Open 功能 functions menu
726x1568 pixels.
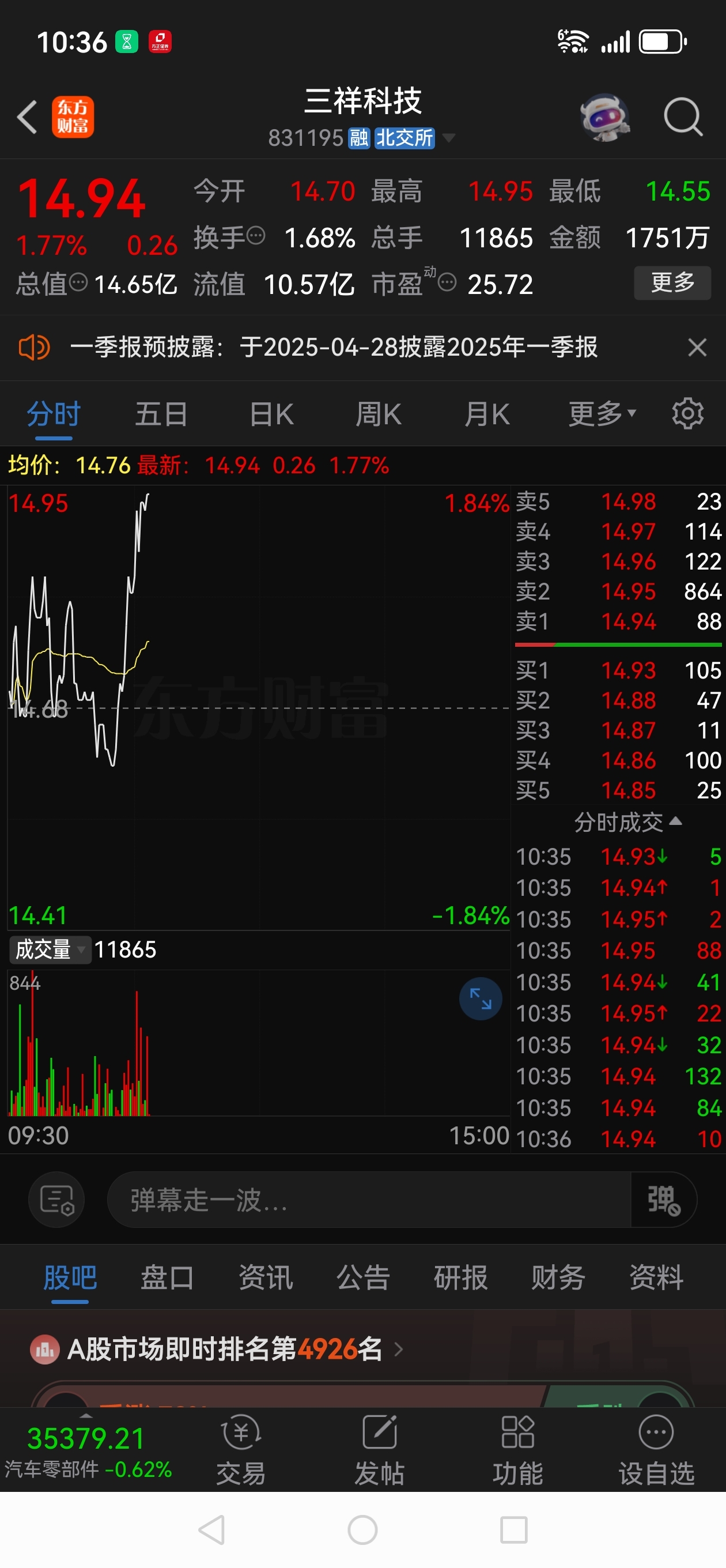[517, 1451]
